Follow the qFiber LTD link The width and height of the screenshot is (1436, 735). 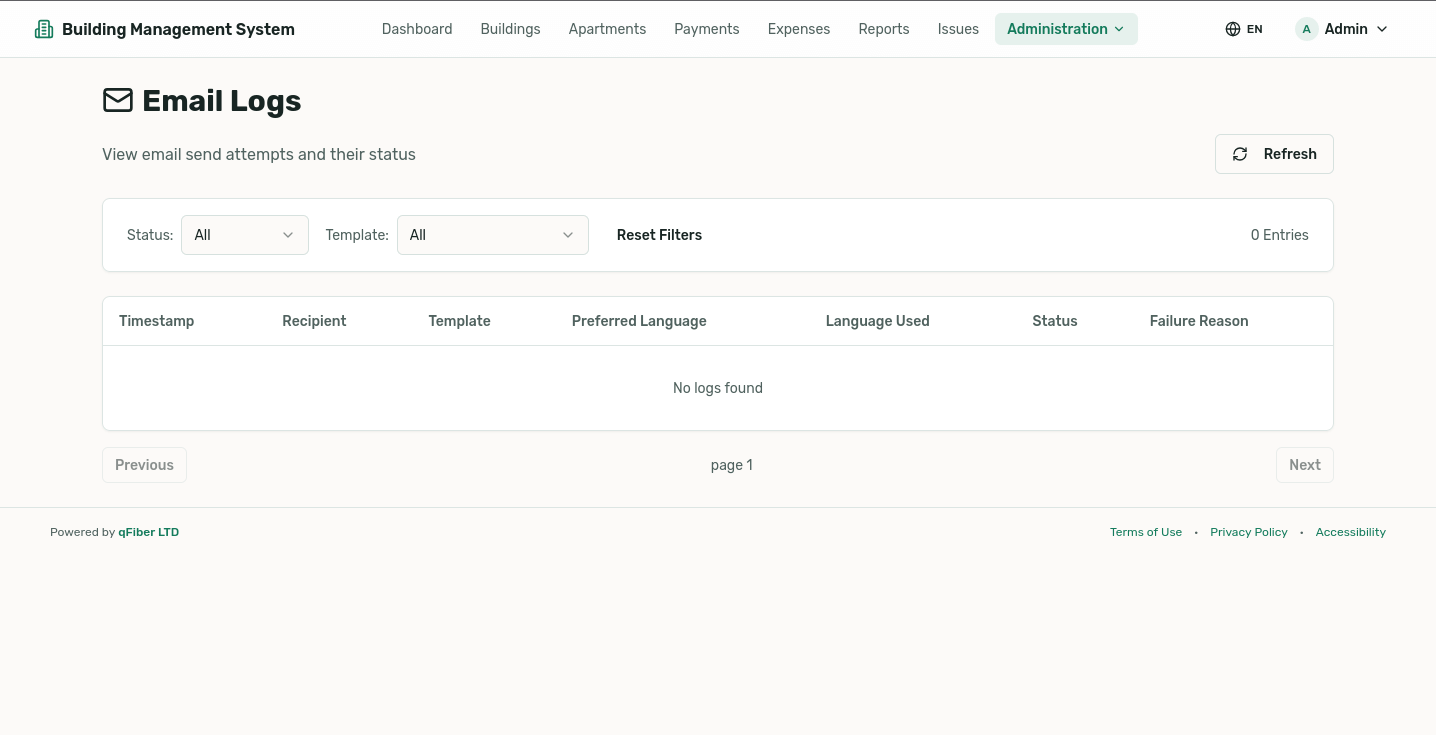pyautogui.click(x=148, y=532)
